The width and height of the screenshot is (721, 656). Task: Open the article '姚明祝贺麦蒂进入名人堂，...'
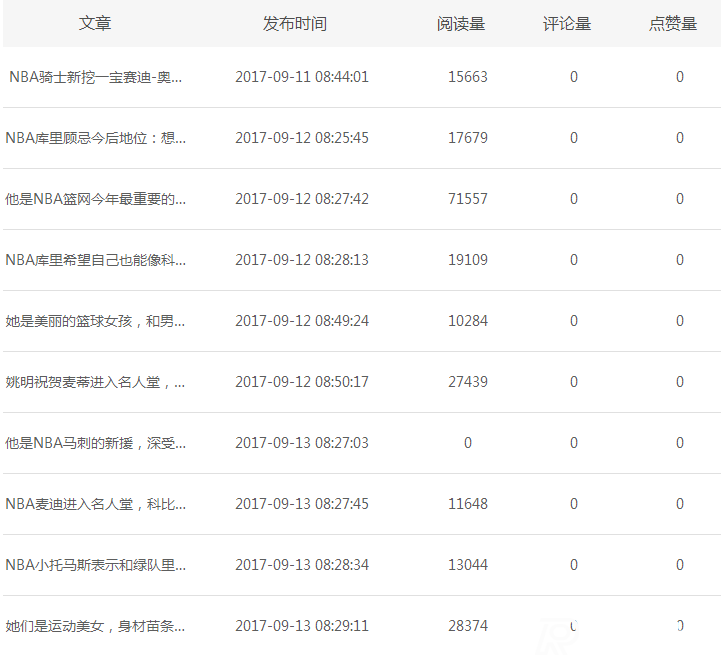[x=96, y=382]
